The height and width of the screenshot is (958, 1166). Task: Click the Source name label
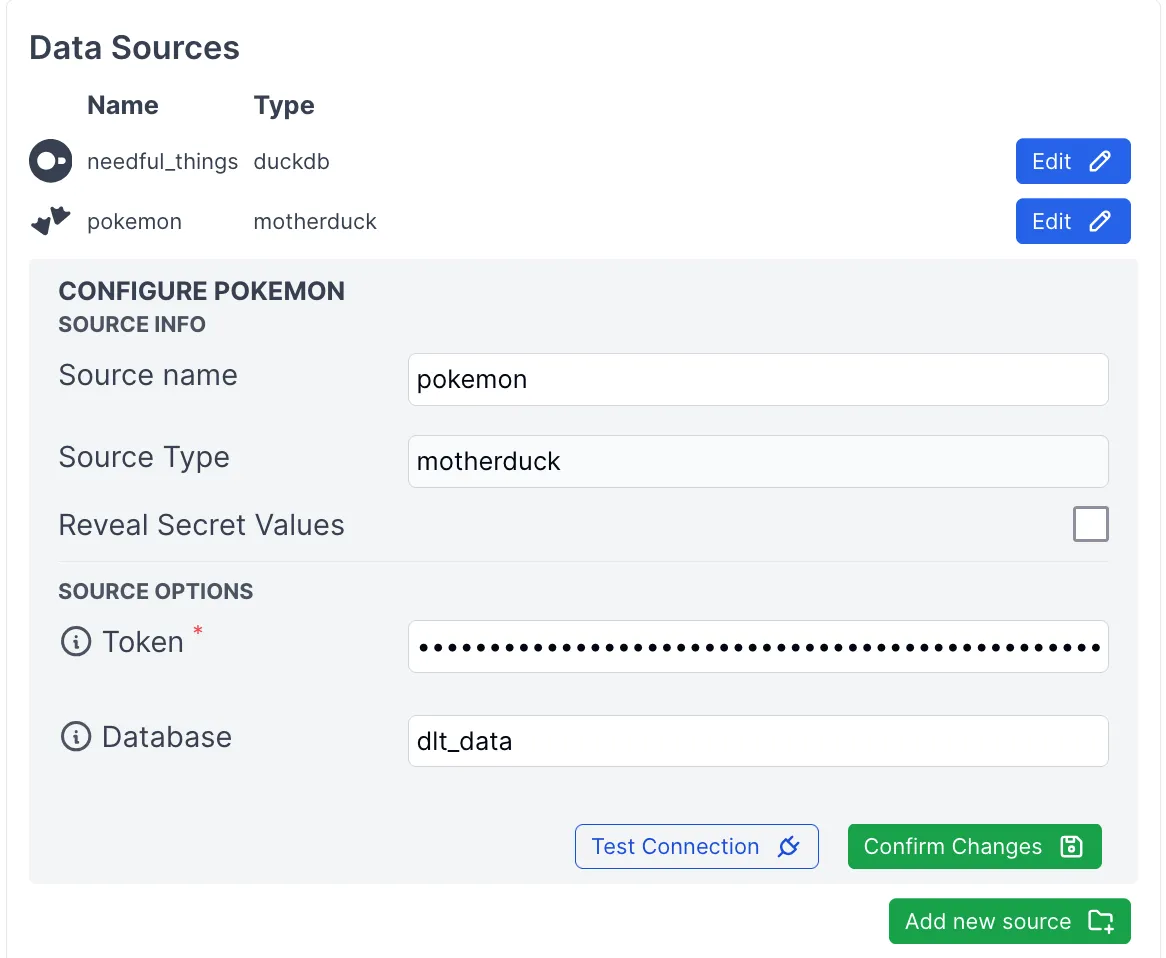point(148,375)
